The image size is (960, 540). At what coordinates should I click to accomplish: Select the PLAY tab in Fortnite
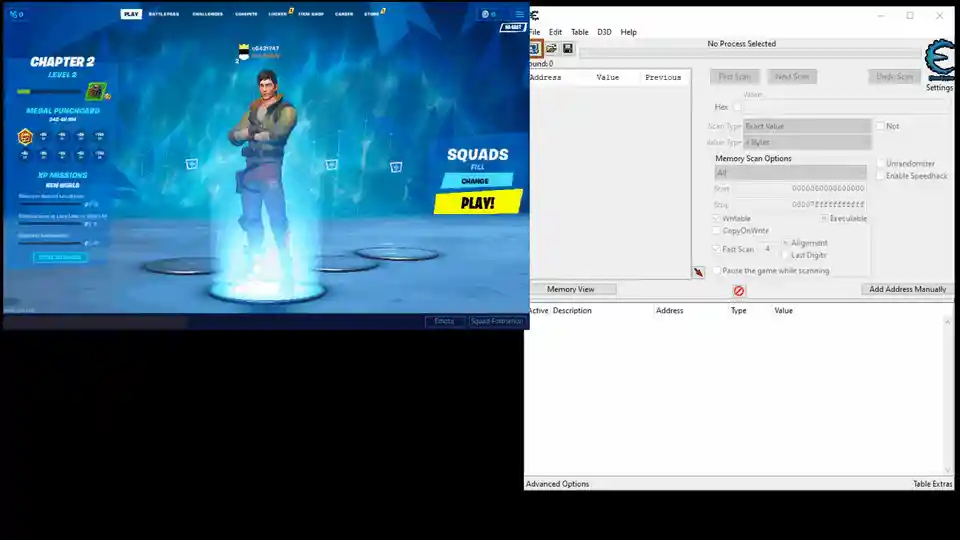point(131,13)
